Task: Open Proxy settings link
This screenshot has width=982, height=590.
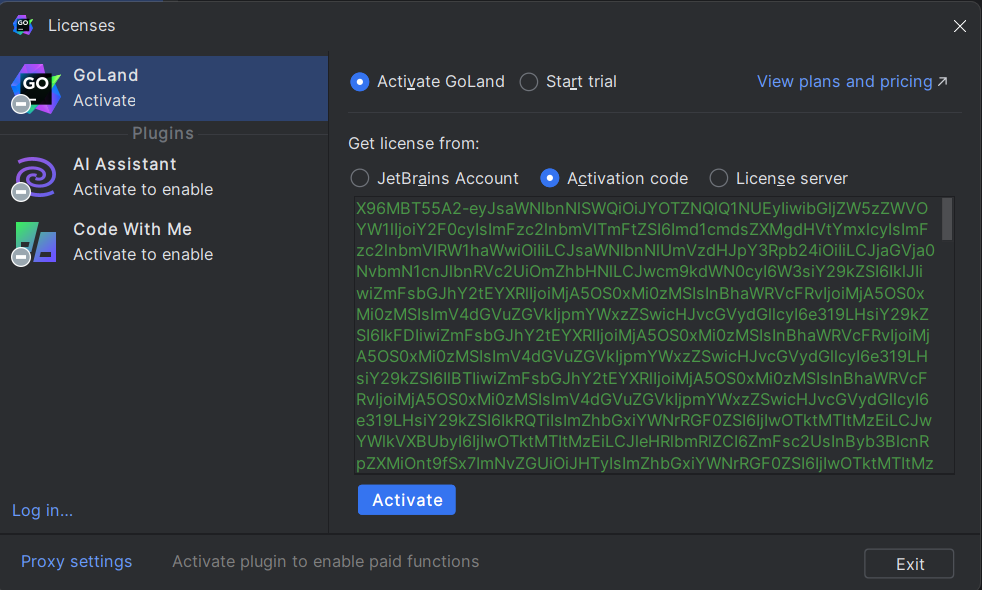Action: click(76, 561)
